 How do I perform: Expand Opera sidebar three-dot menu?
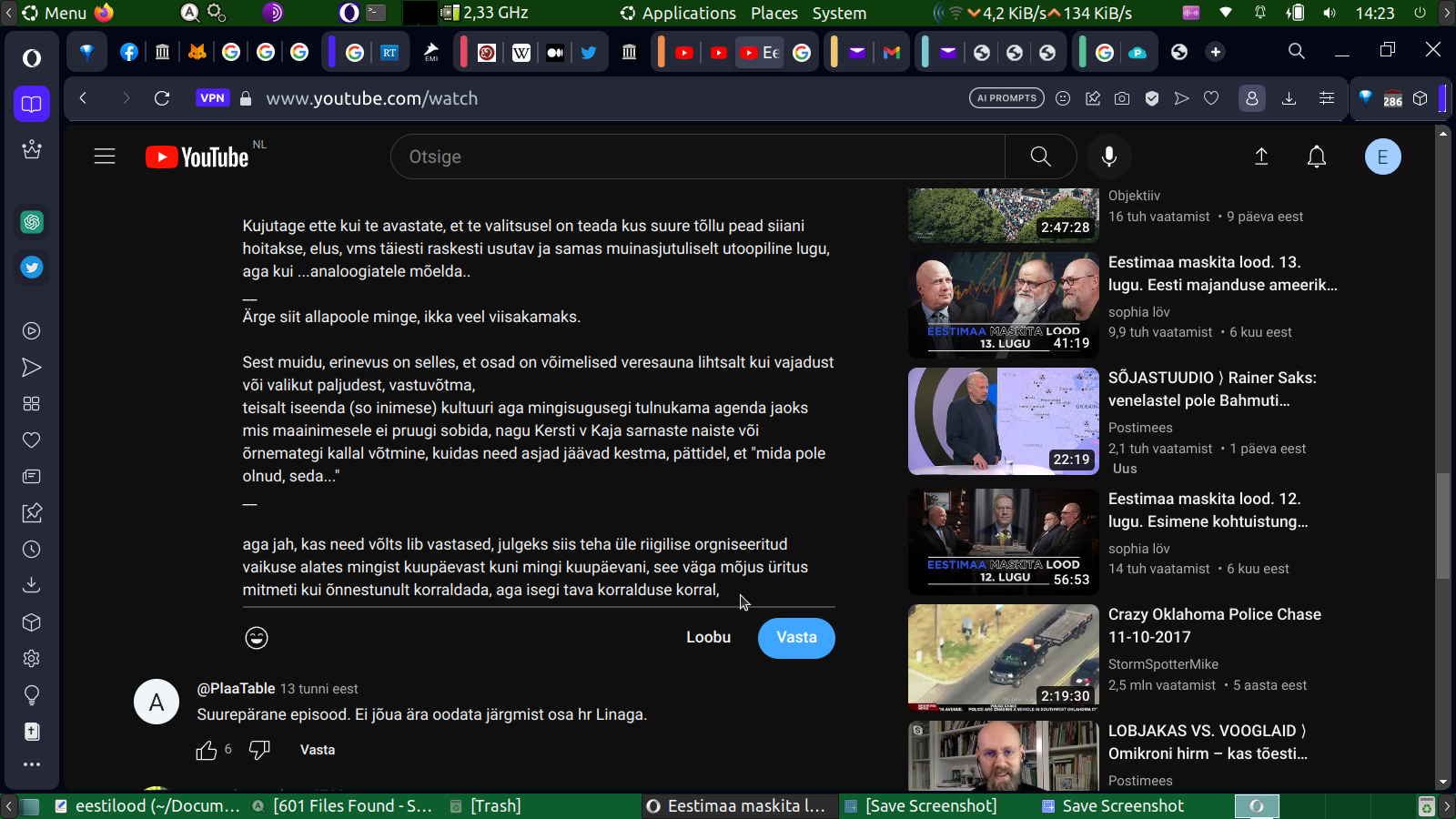pyautogui.click(x=32, y=764)
